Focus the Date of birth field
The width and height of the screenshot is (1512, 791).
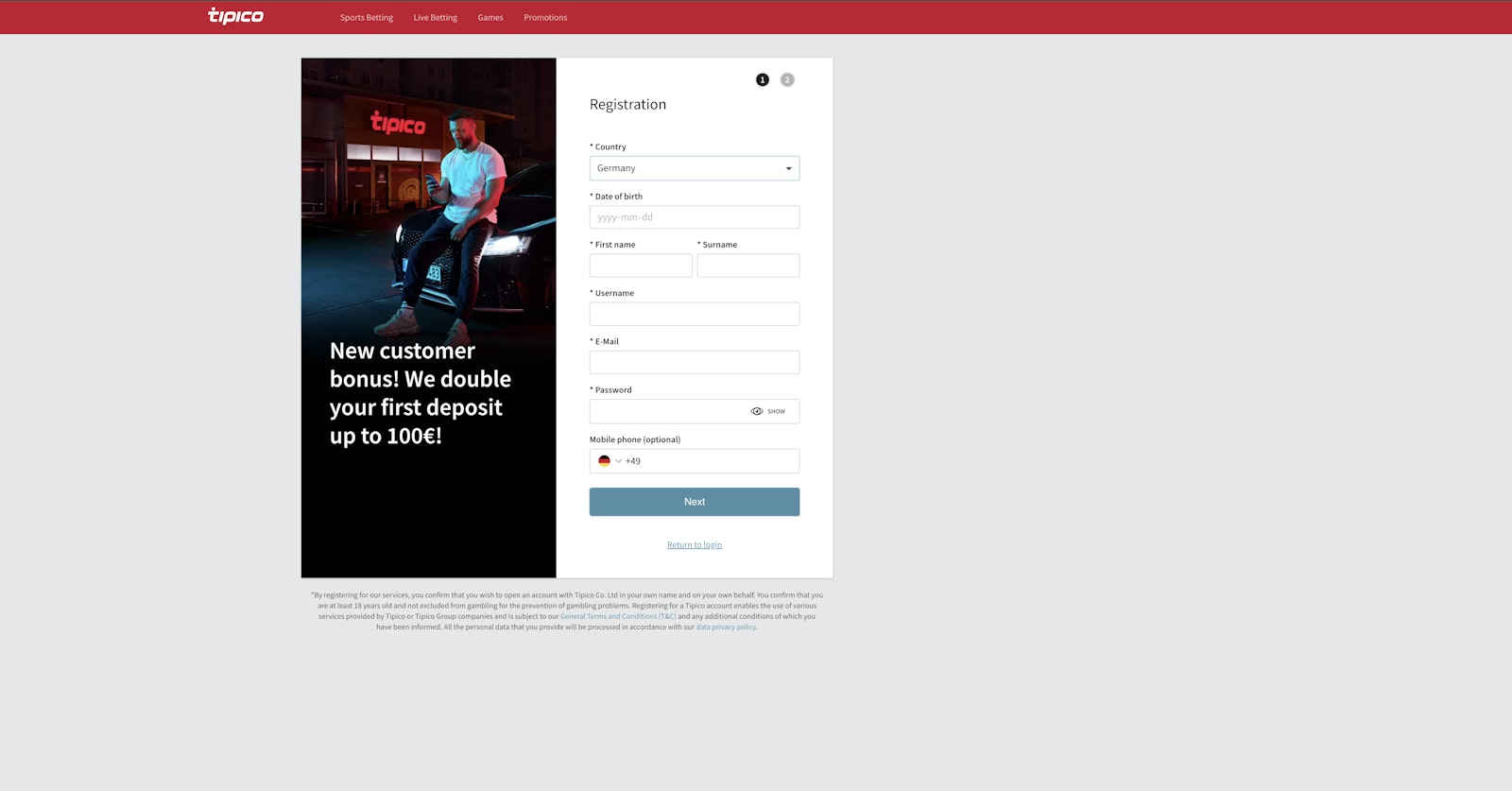pyautogui.click(x=694, y=217)
